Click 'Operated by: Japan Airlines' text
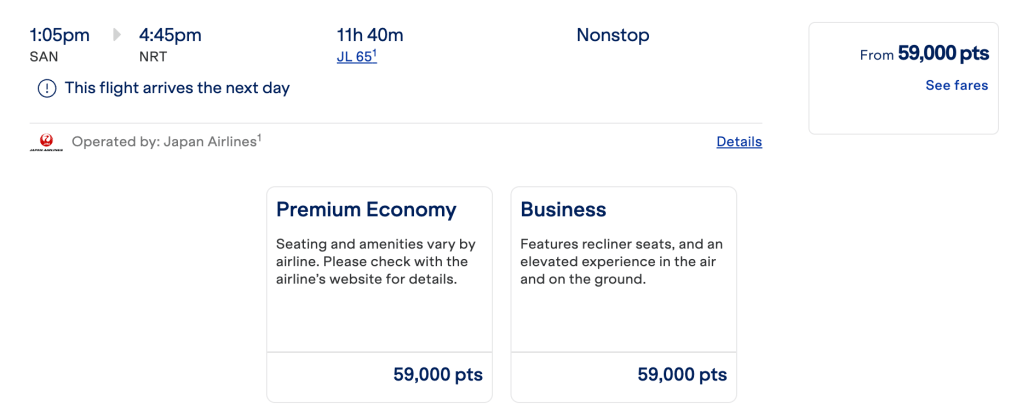Image resolution: width=1022 pixels, height=414 pixels. [x=166, y=142]
